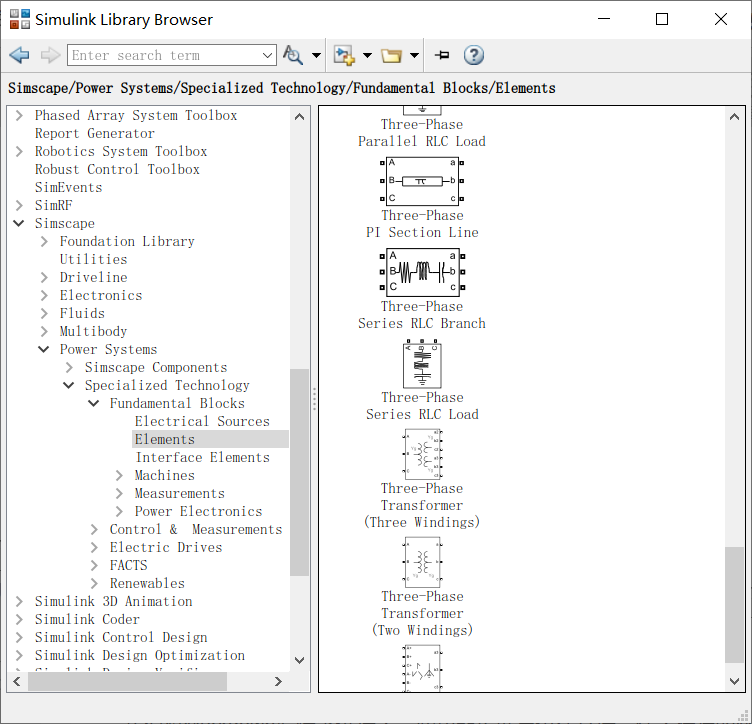This screenshot has height=724, width=752.
Task: Collapse Fundamental Blocks node
Action: [x=94, y=403]
